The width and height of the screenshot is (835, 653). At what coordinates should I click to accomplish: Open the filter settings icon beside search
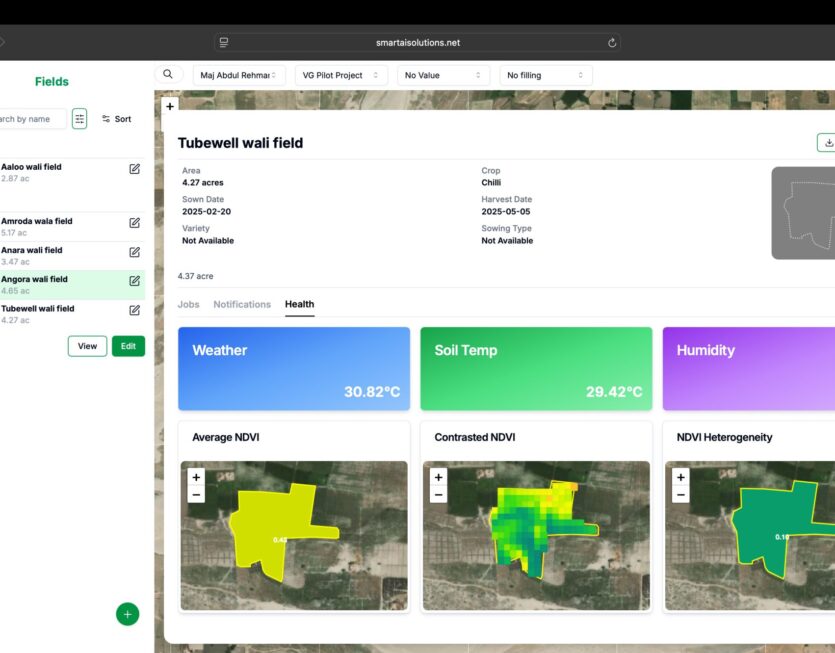(x=80, y=119)
